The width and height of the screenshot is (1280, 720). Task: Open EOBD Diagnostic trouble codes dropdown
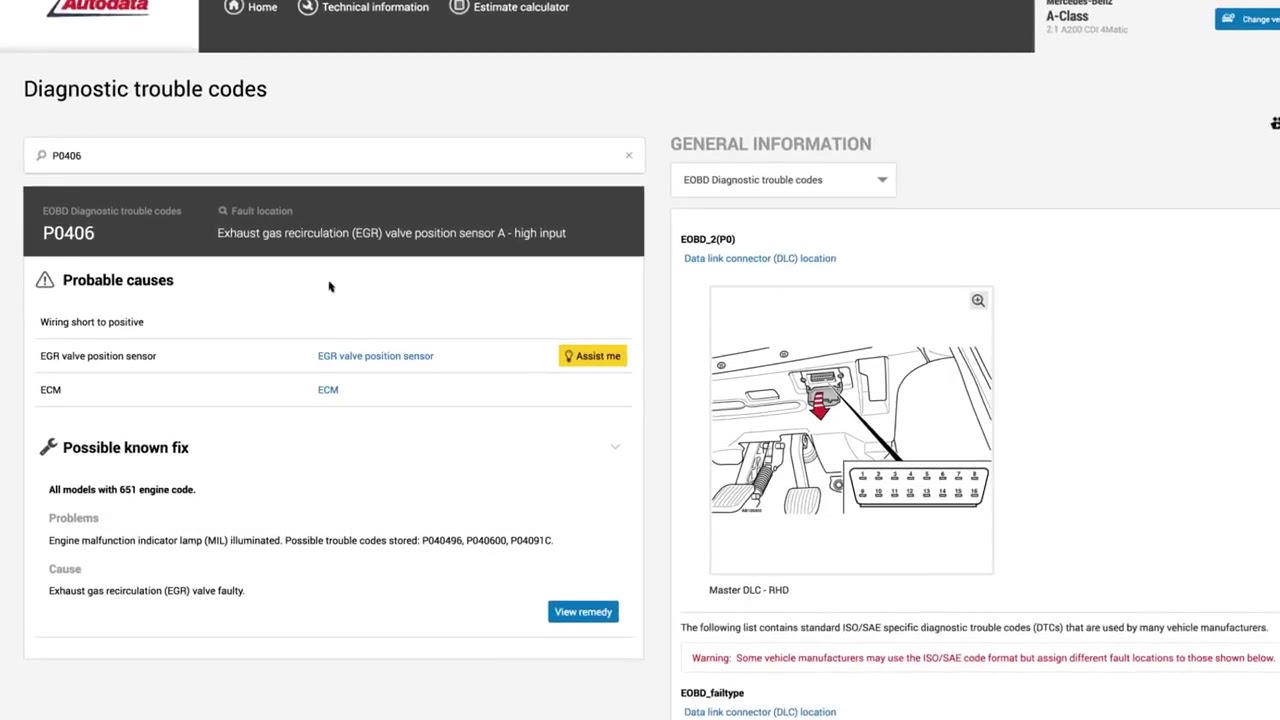coord(784,180)
